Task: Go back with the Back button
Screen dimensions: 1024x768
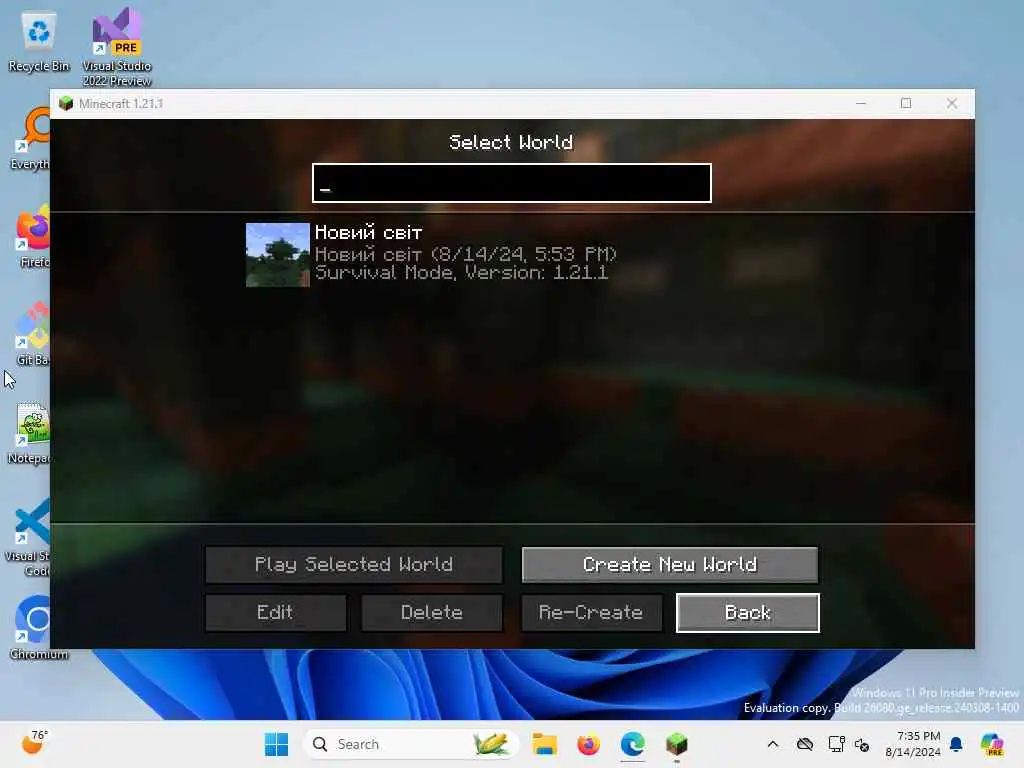Action: point(748,613)
